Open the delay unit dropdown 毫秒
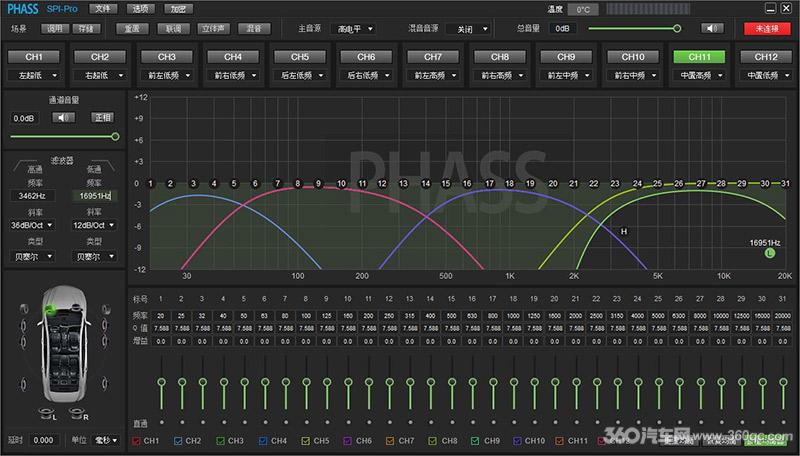This screenshot has width=800, height=456. [x=107, y=440]
